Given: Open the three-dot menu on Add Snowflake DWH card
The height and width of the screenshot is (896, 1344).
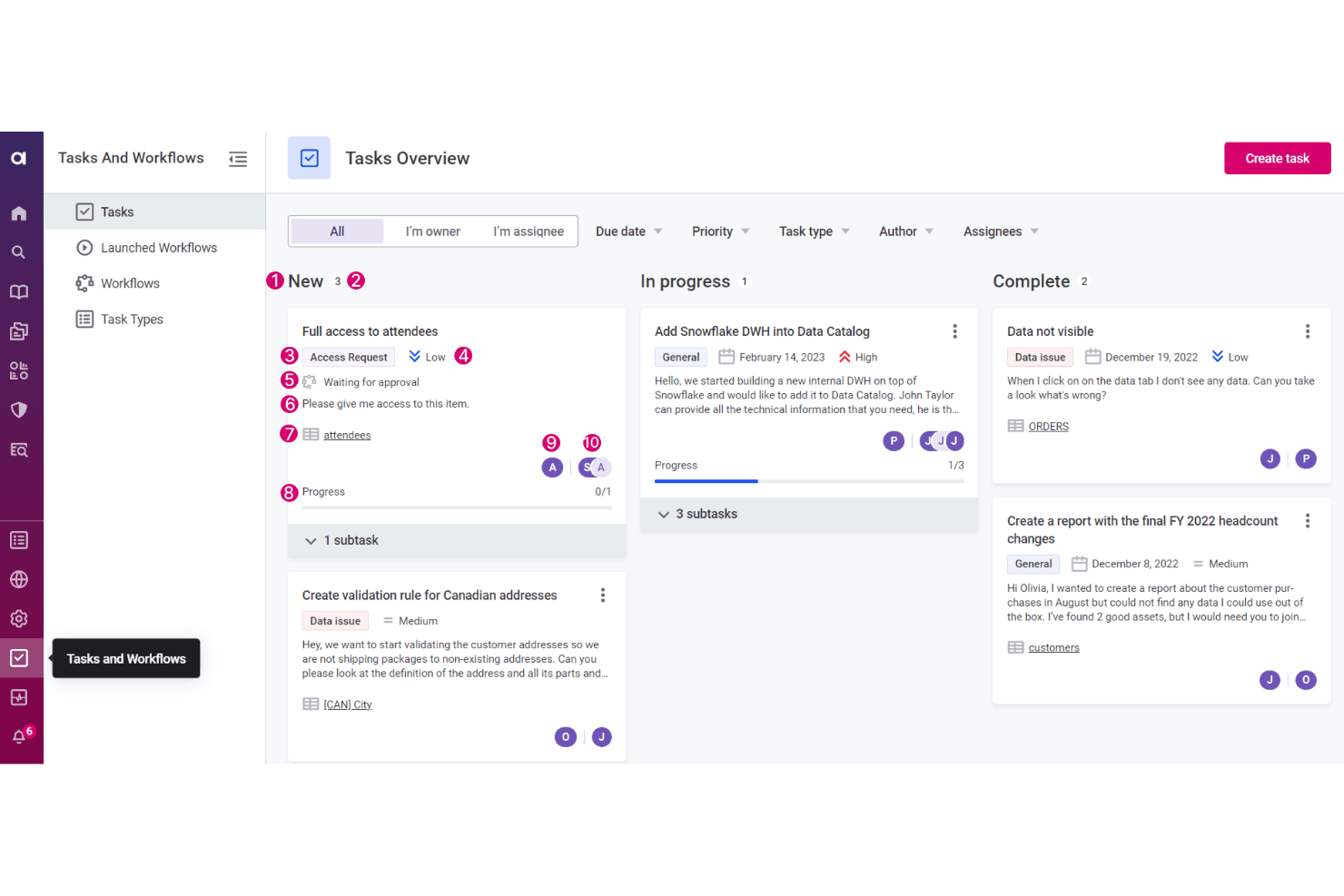Looking at the screenshot, I should (954, 331).
